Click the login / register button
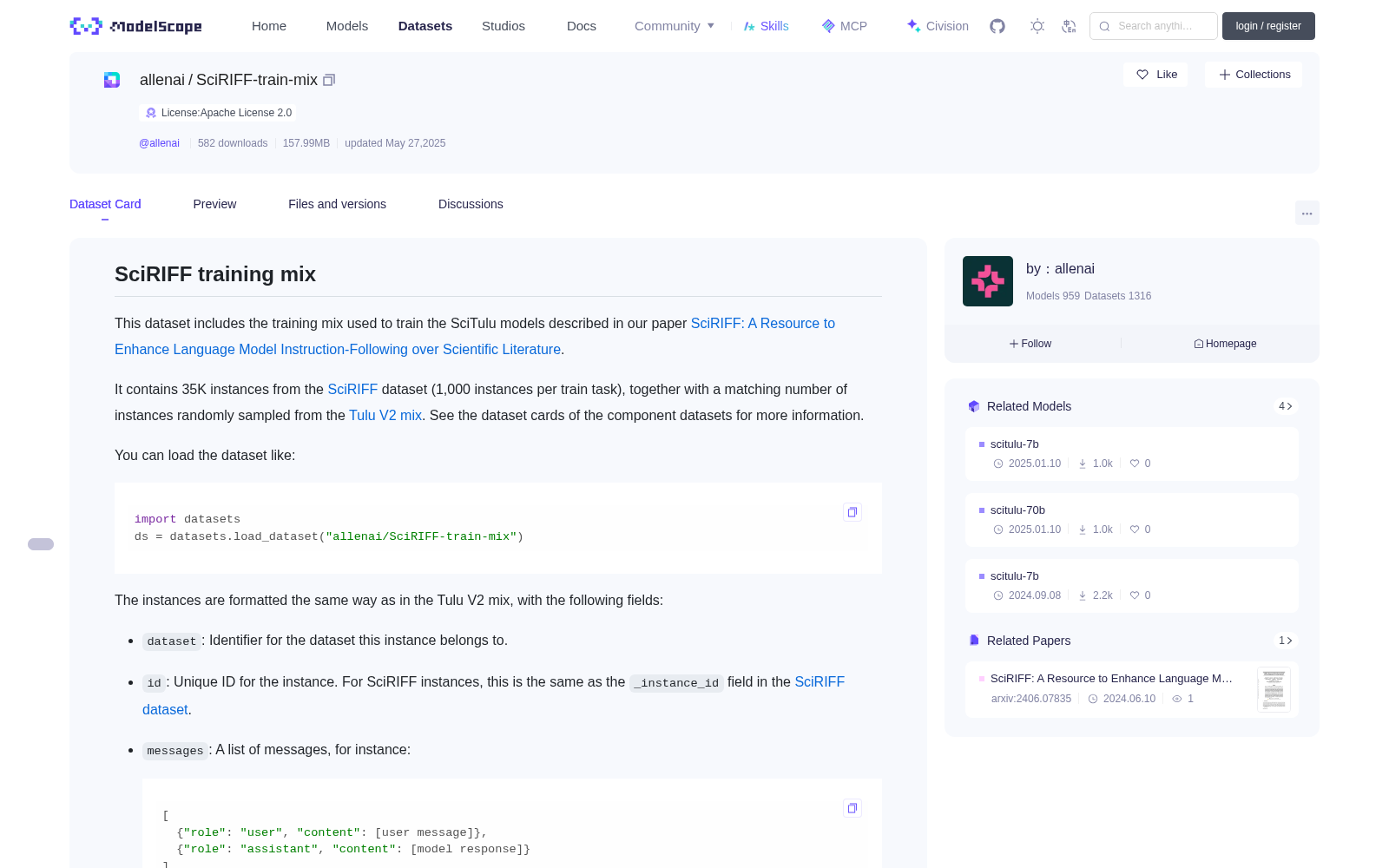The width and height of the screenshot is (1389, 868). click(x=1268, y=26)
